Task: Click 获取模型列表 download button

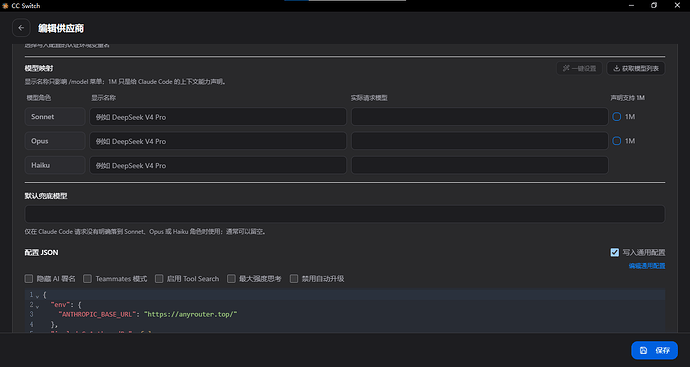Action: point(636,68)
